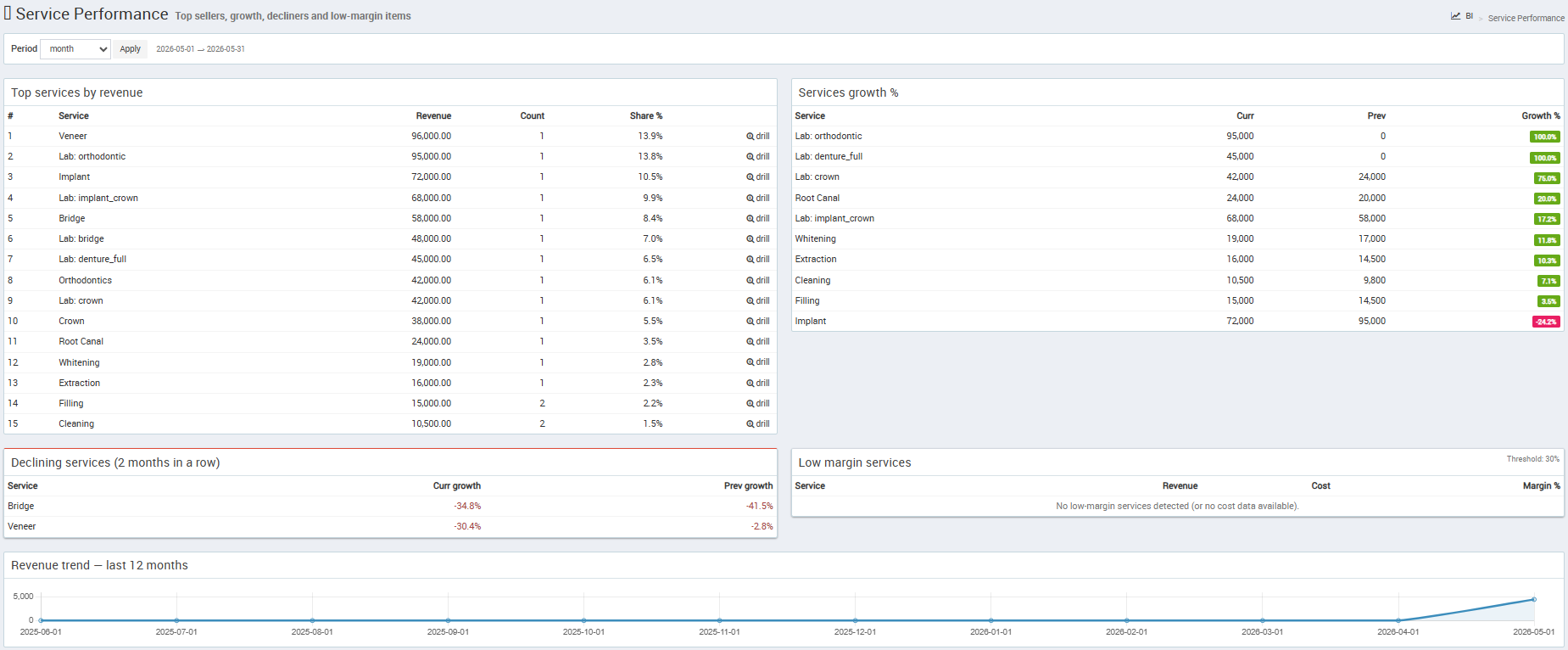Click the 96,000.00 revenue value for Veneer
The height and width of the screenshot is (650, 1568).
431,136
